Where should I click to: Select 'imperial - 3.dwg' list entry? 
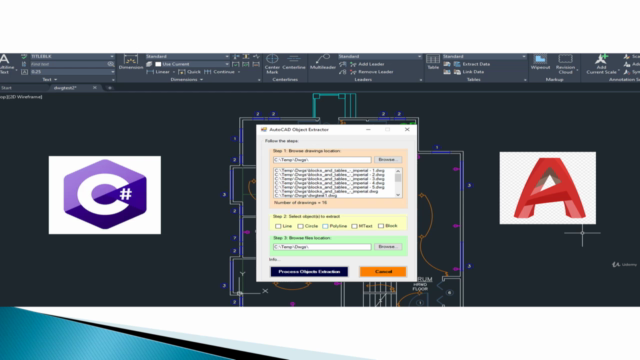coord(329,179)
